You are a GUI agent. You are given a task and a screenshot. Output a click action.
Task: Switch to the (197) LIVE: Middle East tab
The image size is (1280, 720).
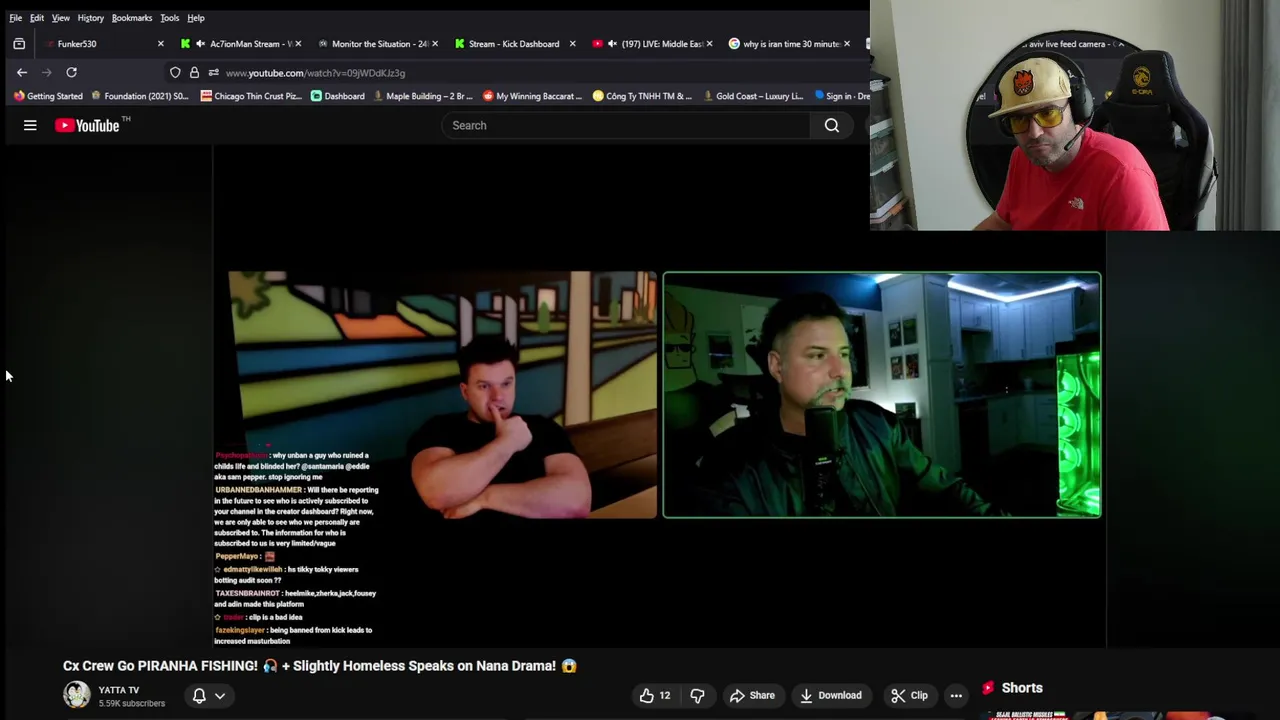click(x=652, y=44)
